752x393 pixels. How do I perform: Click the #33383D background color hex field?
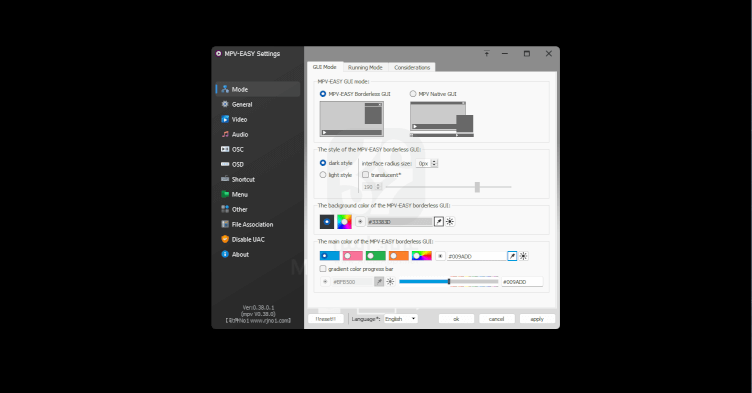click(x=400, y=222)
